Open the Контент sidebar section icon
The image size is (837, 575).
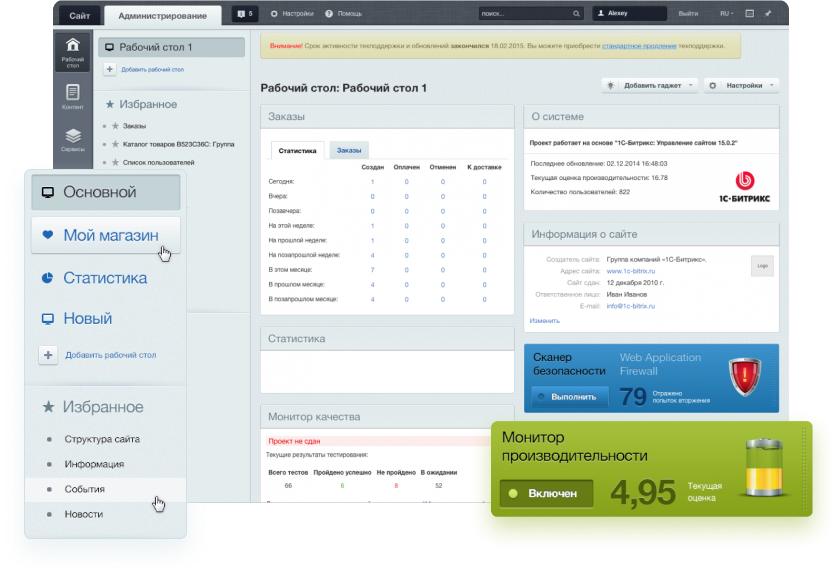[72, 96]
